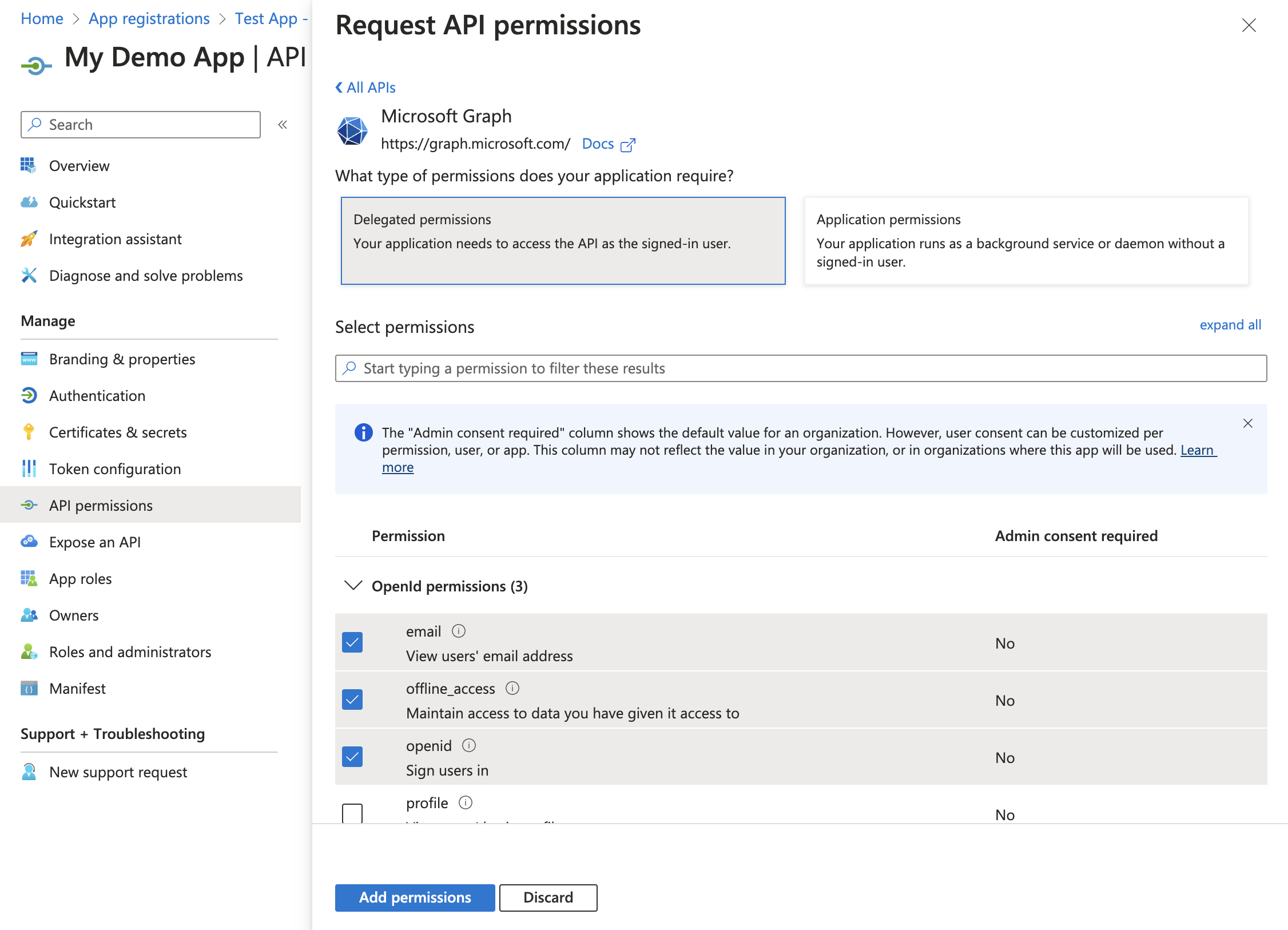Uncheck the offline_access permission checkbox
Viewport: 1288px width, 930px height.
pos(352,700)
